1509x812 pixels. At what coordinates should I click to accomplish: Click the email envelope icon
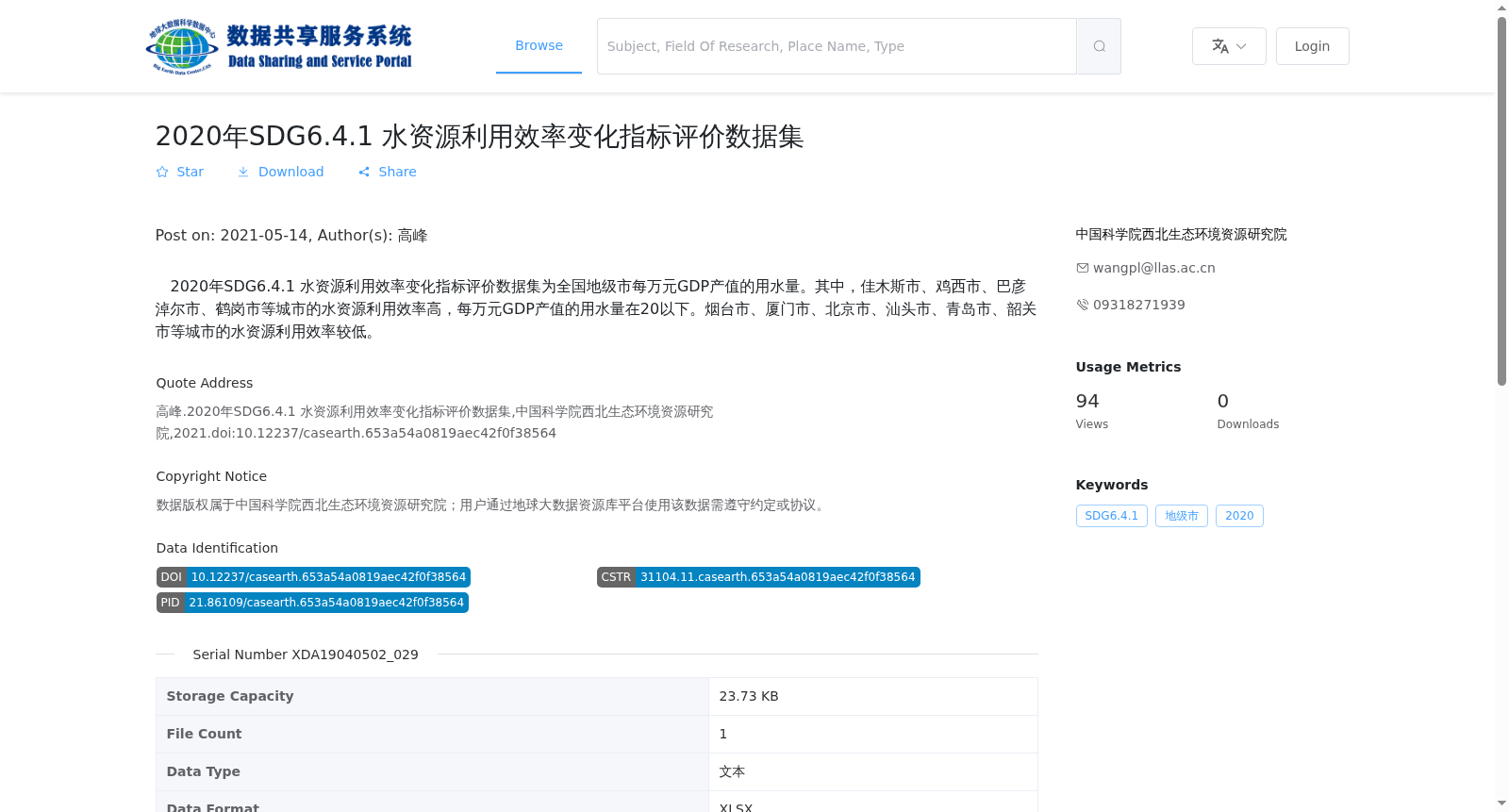click(1083, 268)
